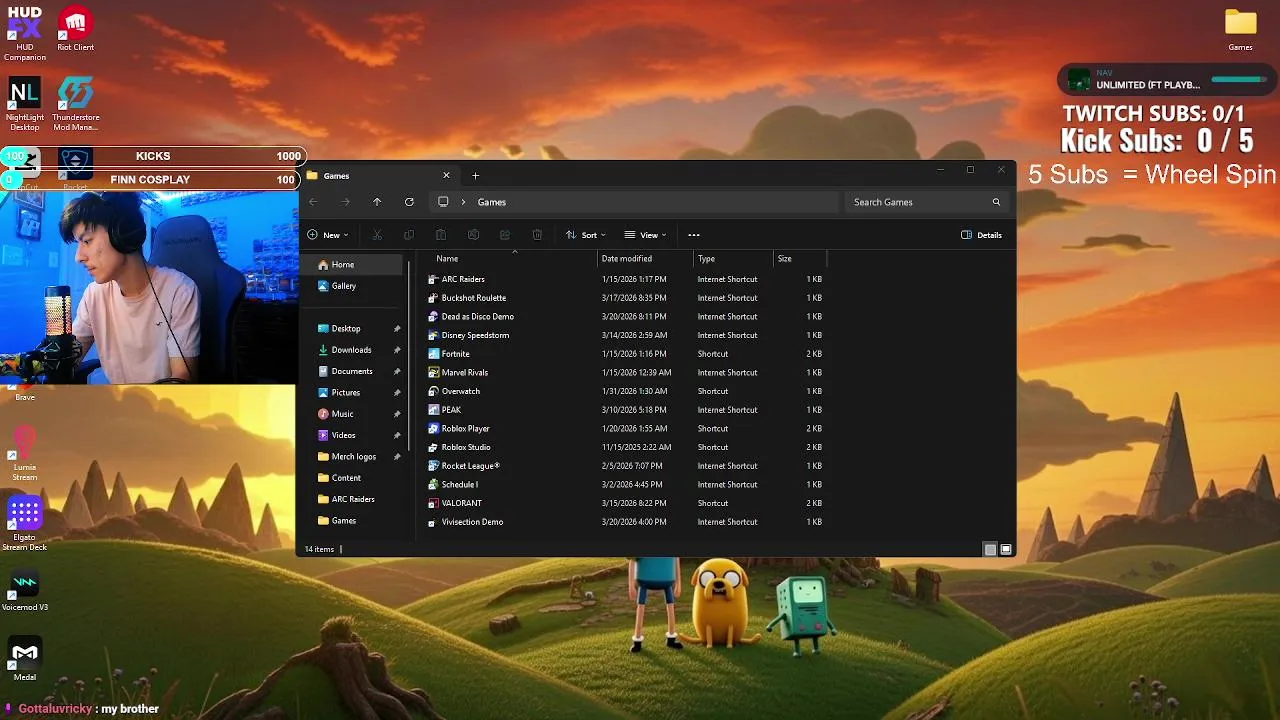This screenshot has height=720, width=1280.
Task: Open Lumia Stream desktop icon
Action: pyautogui.click(x=25, y=454)
